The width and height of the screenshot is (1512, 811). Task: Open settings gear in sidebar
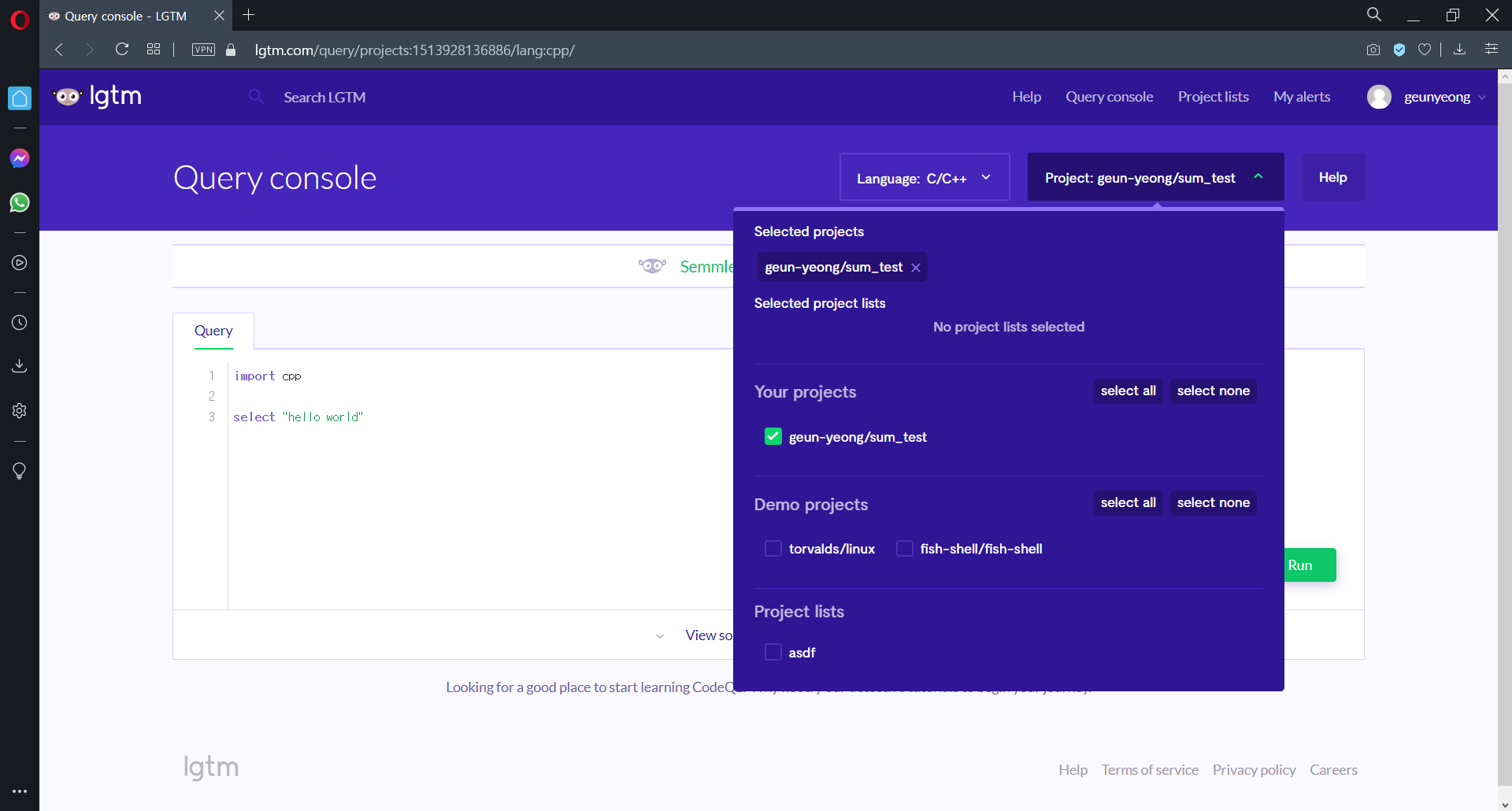click(20, 410)
